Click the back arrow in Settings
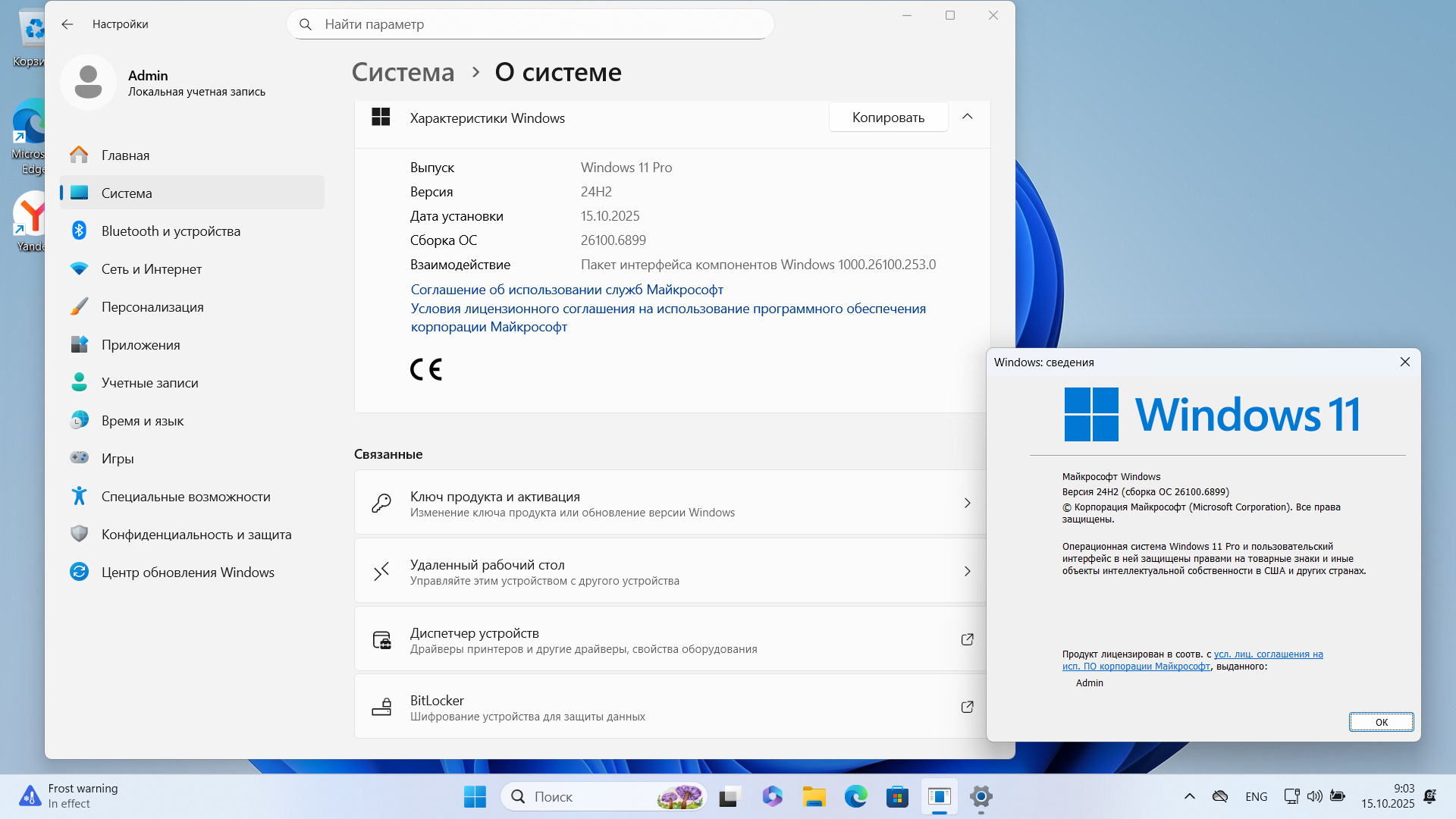 click(67, 24)
